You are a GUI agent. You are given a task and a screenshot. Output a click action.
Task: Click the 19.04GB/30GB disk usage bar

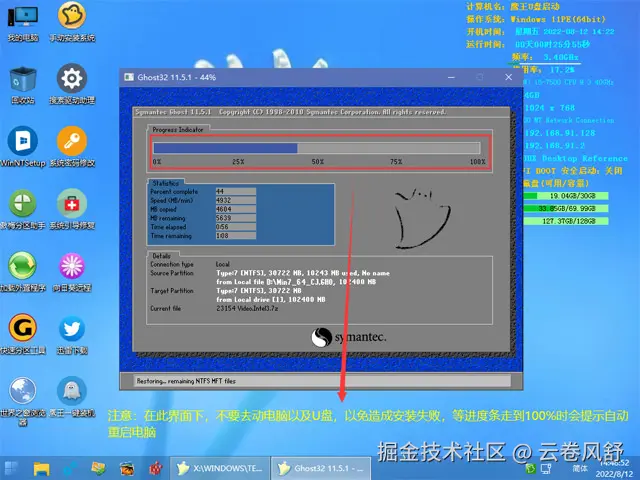pos(566,196)
